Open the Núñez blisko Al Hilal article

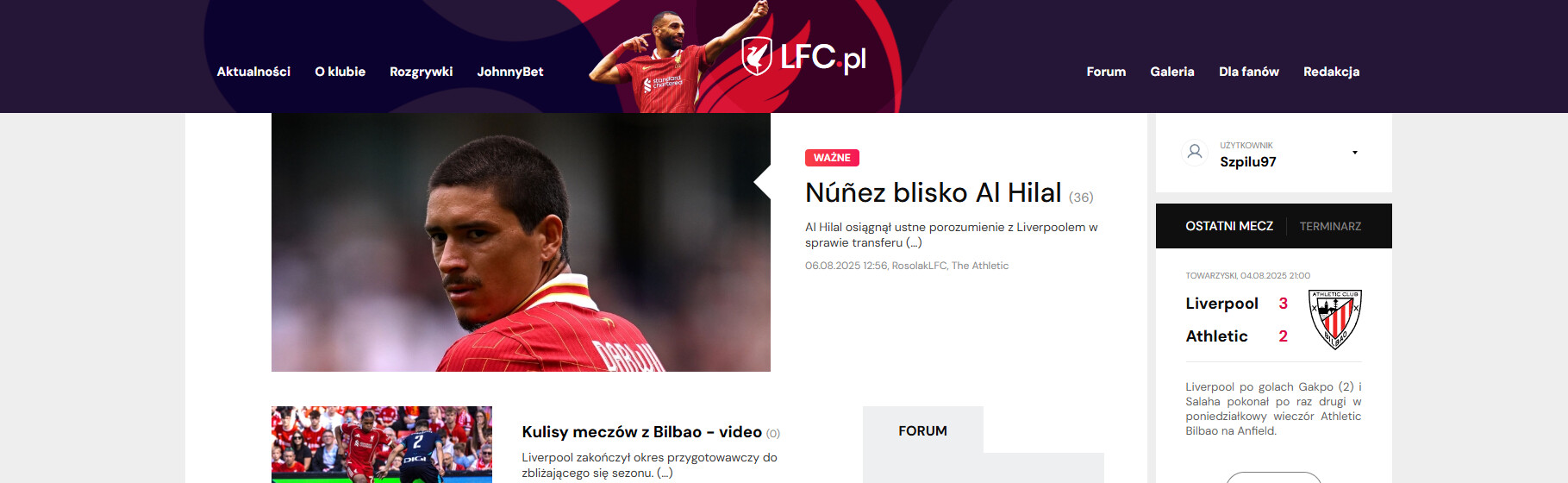(933, 192)
